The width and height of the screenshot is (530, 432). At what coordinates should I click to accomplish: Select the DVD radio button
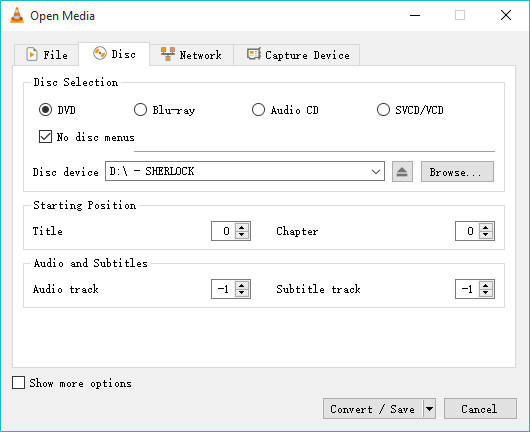45,110
